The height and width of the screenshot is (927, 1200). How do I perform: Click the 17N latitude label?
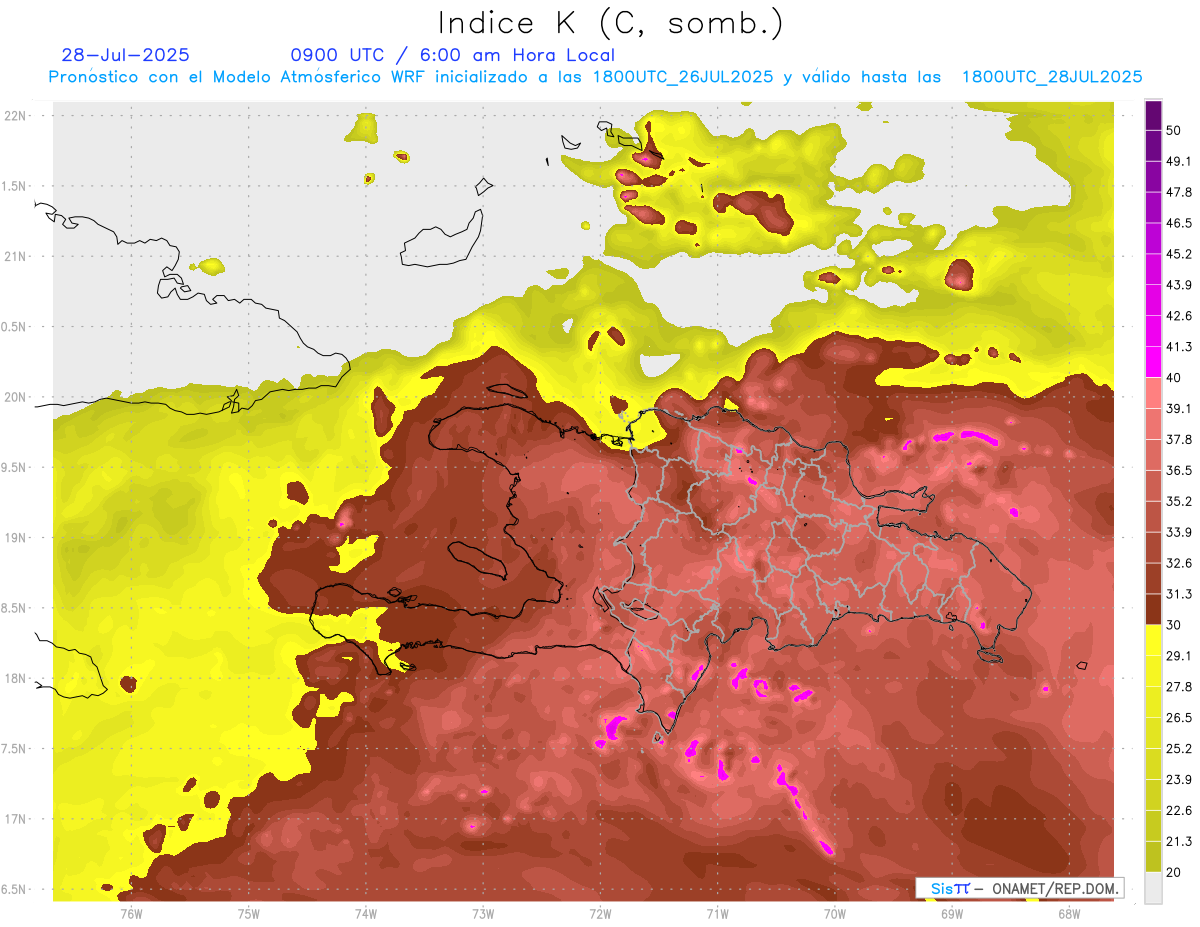pyautogui.click(x=17, y=819)
